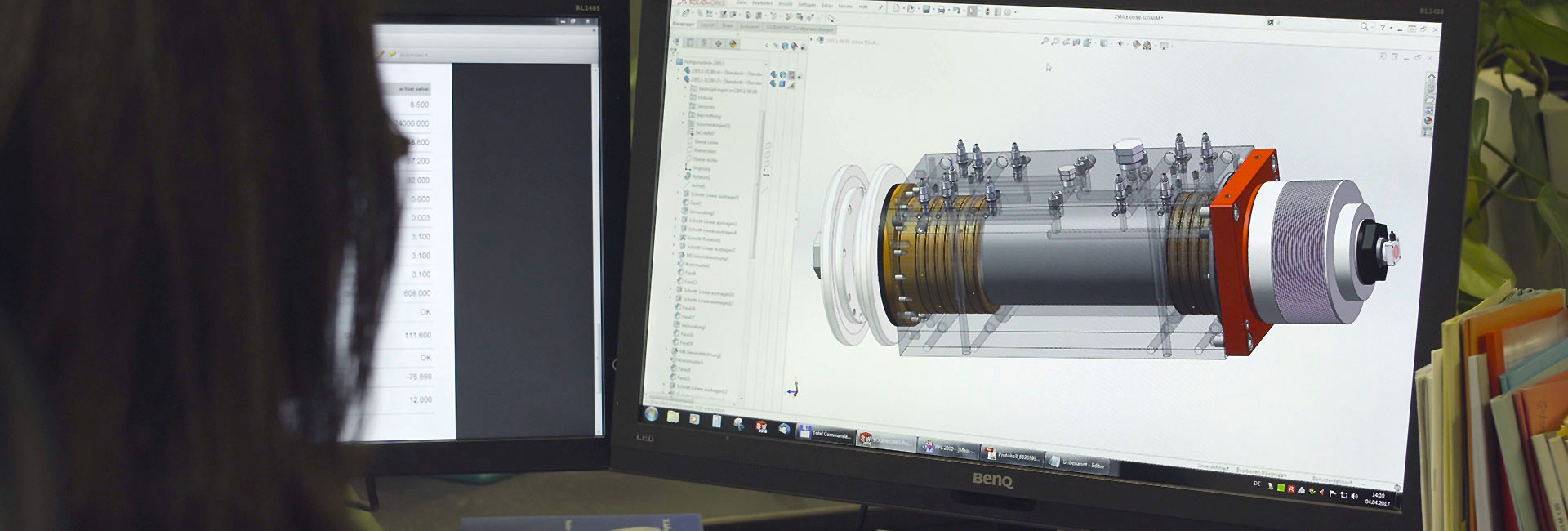Click the New document icon
Image resolution: width=1568 pixels, height=531 pixels.
(896, 8)
